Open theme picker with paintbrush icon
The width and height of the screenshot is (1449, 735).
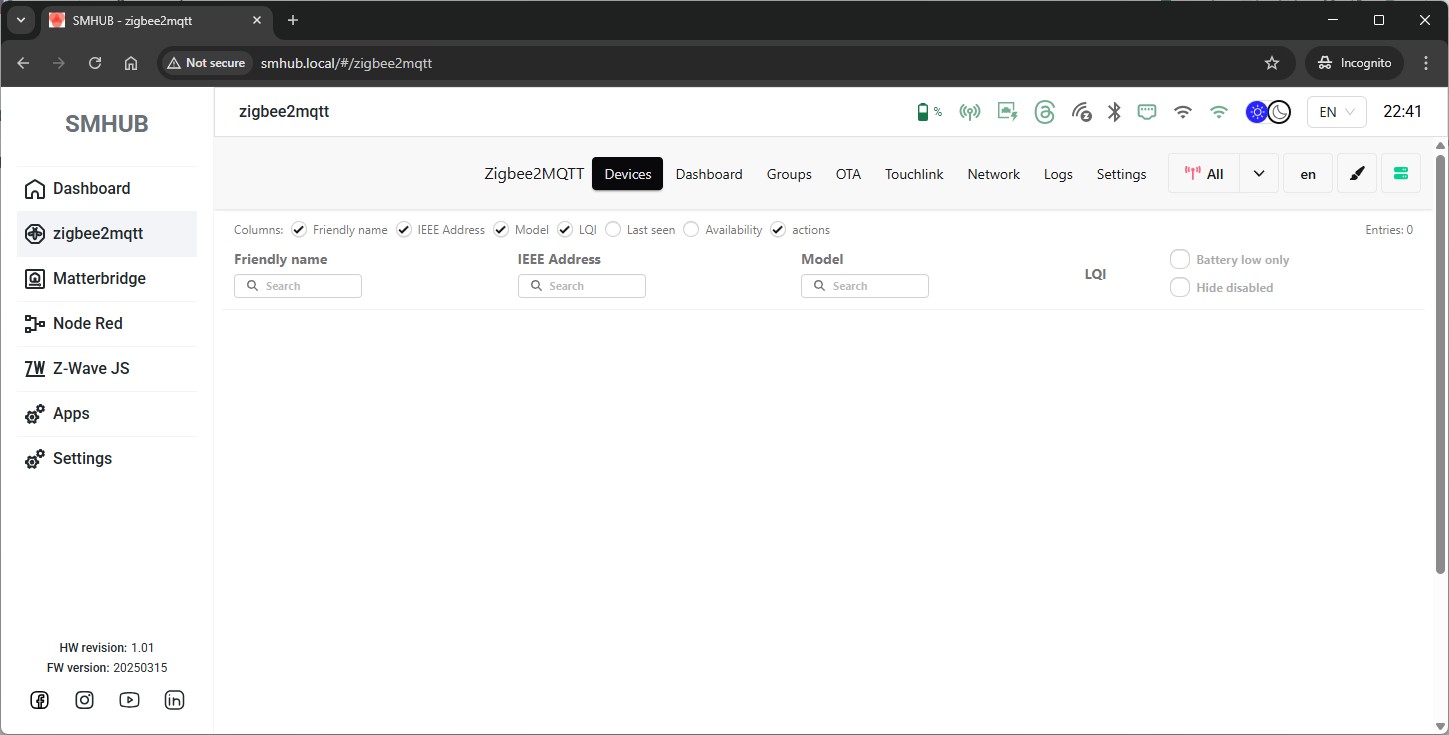(x=1356, y=174)
